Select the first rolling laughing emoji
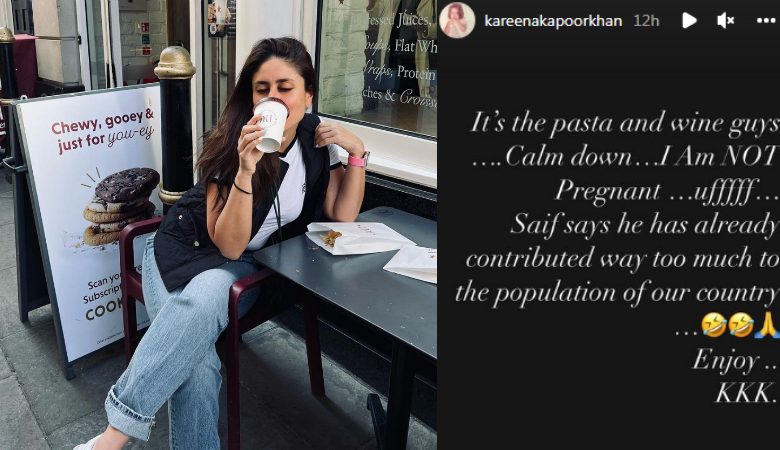Image resolution: width=780 pixels, height=450 pixels. pyautogui.click(x=713, y=324)
